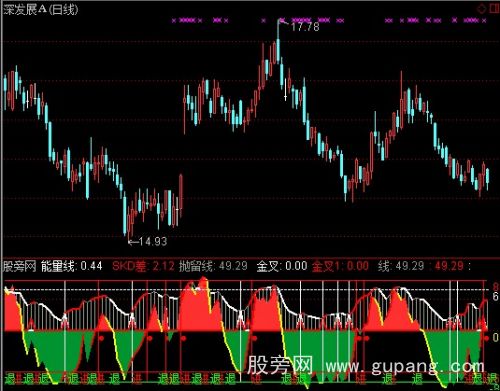Screen dimensions: 500x391
Task: Click the leftmost magenta x marker at chart top
Action: (x=174, y=21)
